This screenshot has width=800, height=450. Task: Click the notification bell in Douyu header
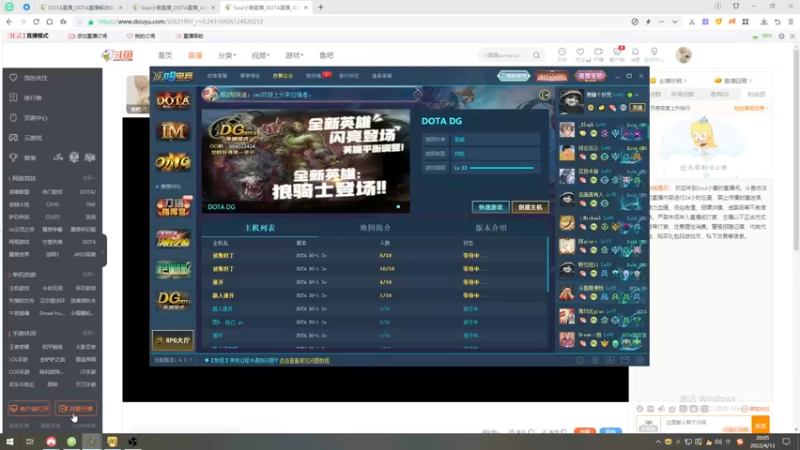[635, 52]
